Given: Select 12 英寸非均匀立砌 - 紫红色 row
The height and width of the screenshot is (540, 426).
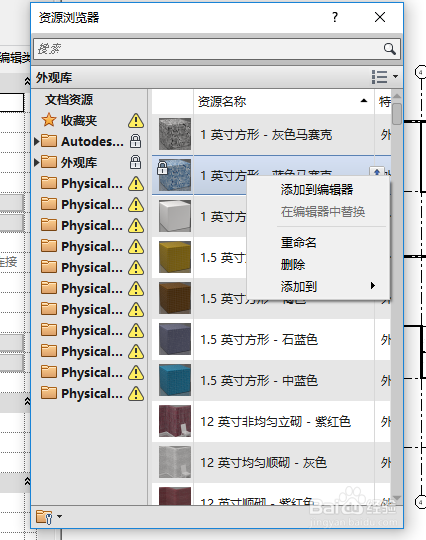Looking at the screenshot, I should (x=271, y=422).
